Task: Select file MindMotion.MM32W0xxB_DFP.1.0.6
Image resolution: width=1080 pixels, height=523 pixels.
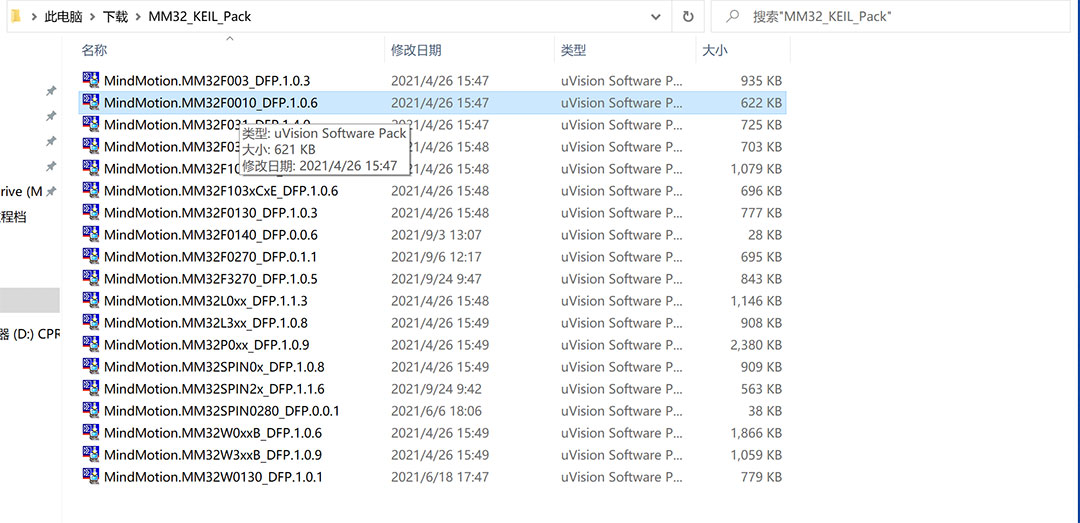Action: pyautogui.click(x=213, y=433)
